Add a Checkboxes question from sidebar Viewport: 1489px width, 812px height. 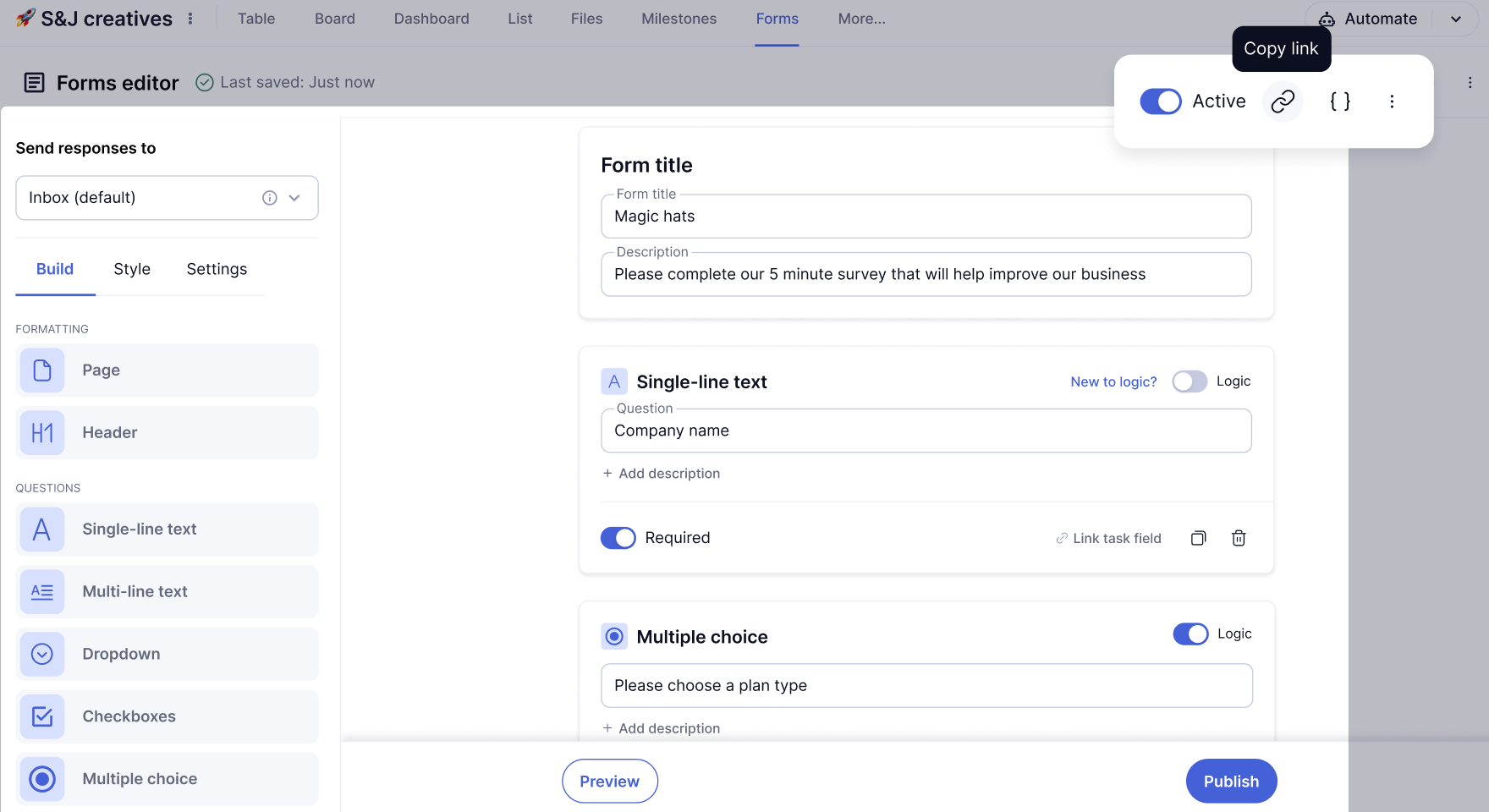[167, 716]
